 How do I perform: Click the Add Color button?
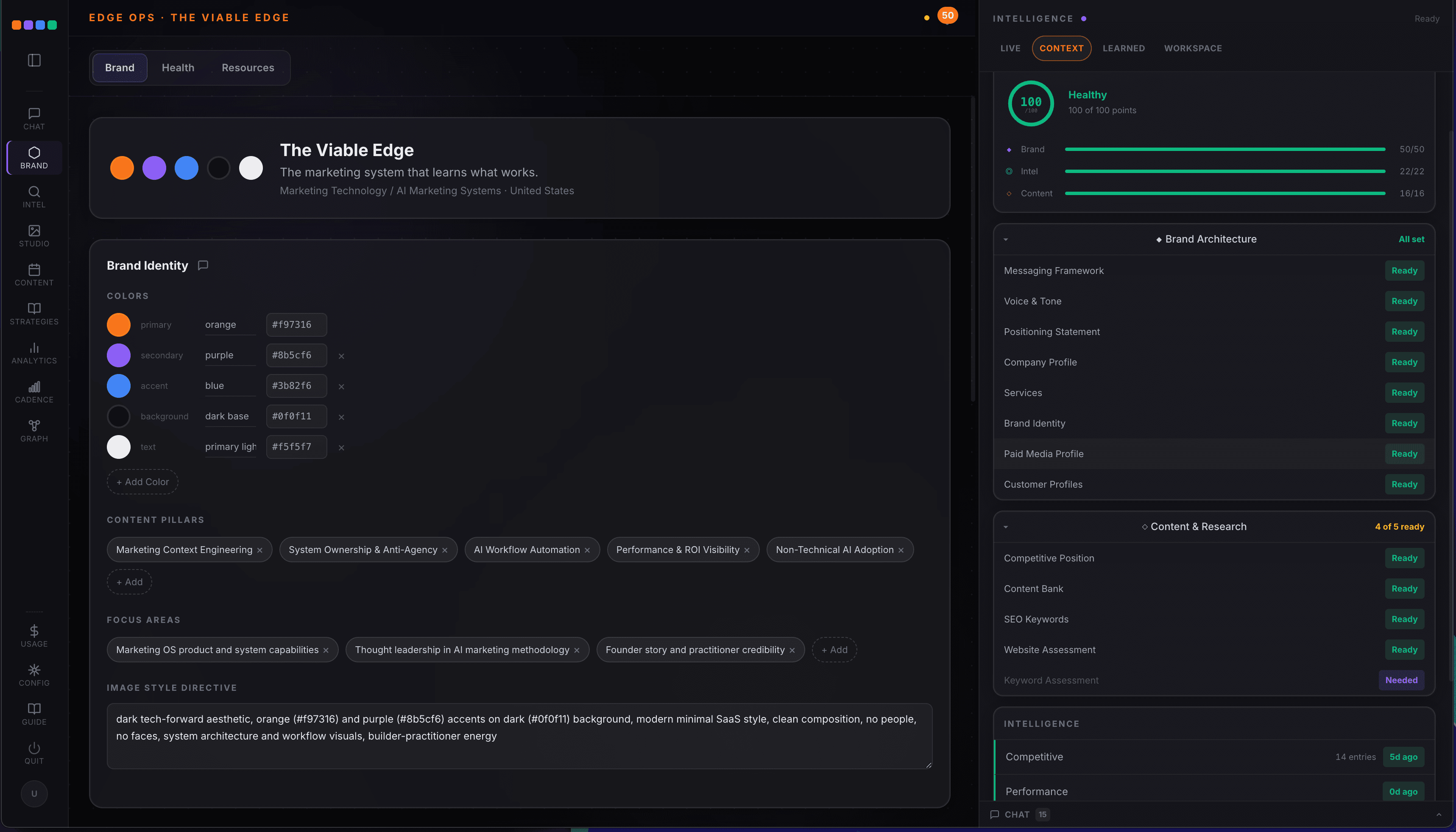[142, 482]
